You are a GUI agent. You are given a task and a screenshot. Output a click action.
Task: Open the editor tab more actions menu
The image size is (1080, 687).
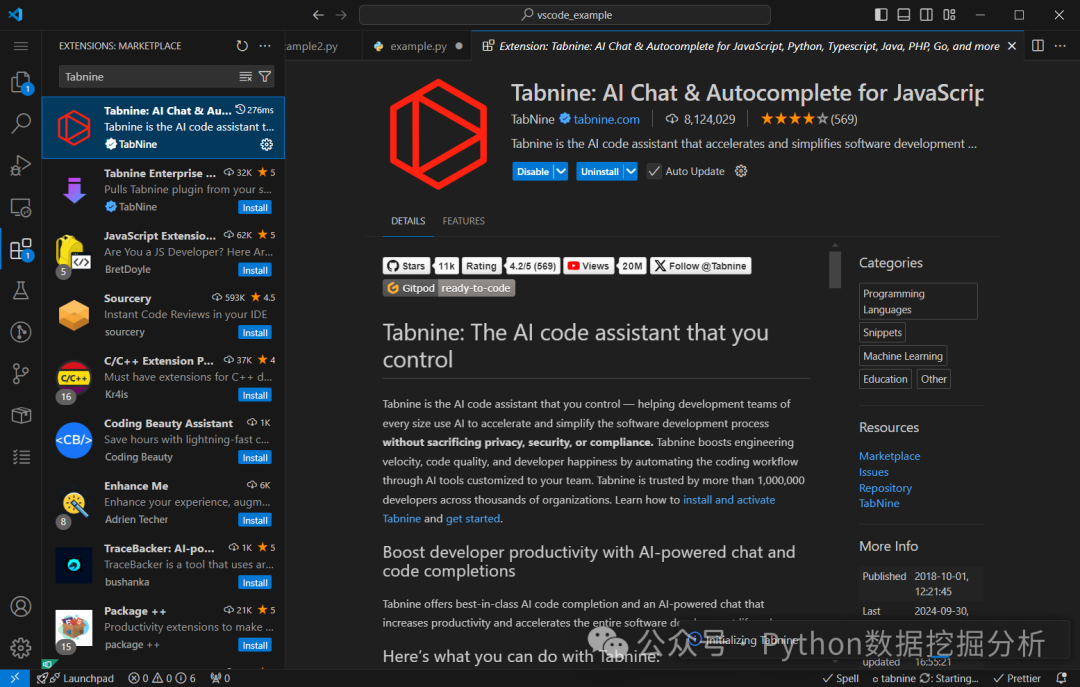click(1061, 45)
